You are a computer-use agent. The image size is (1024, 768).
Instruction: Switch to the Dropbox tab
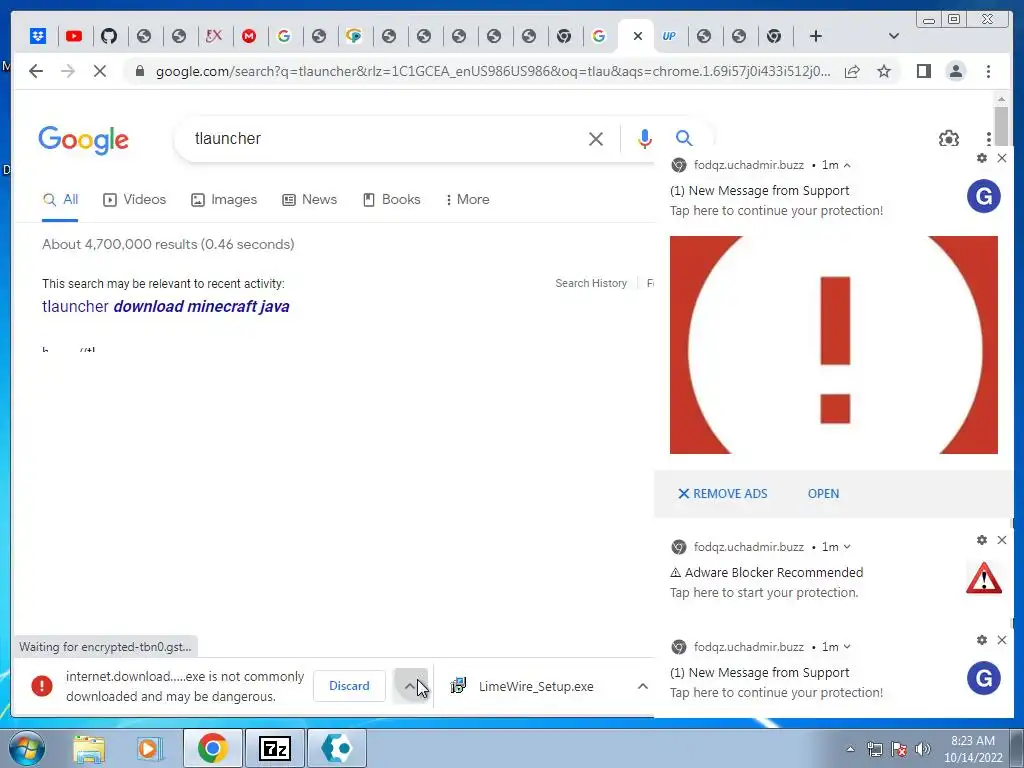click(x=38, y=36)
